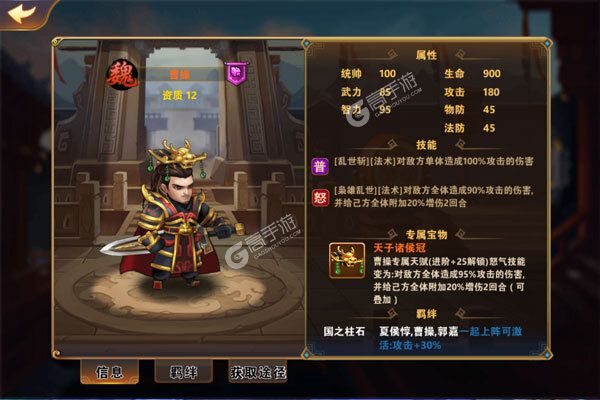Tap the 国之柱石 bond entry
The width and height of the screenshot is (600, 400).
[344, 331]
